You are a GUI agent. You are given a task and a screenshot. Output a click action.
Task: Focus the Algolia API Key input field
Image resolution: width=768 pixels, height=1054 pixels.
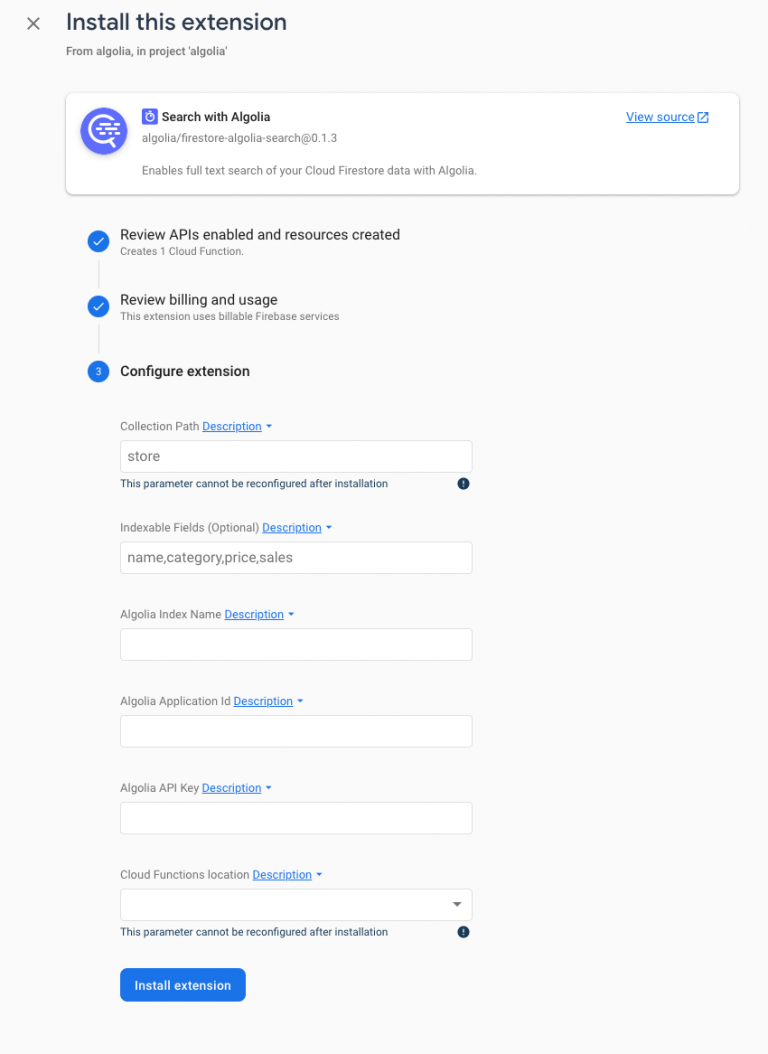296,818
